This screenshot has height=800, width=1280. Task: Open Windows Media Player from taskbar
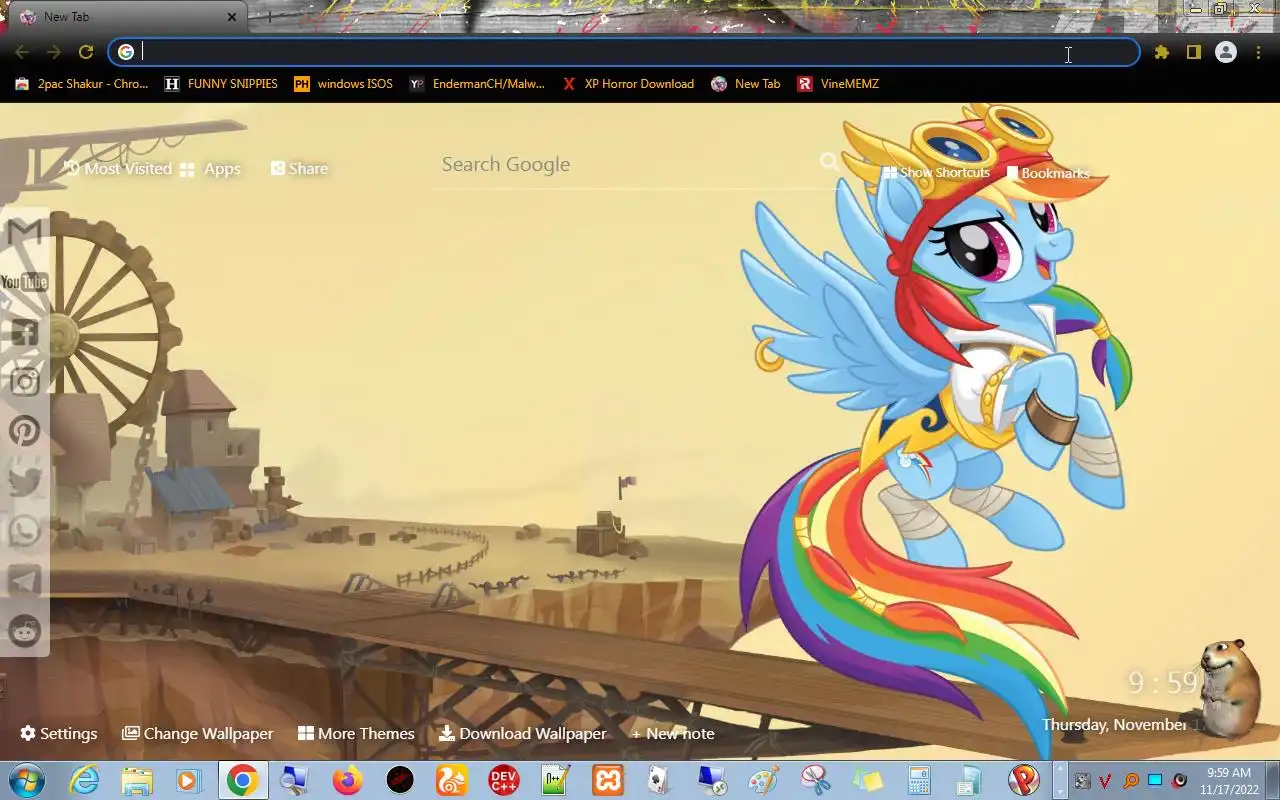point(189,780)
